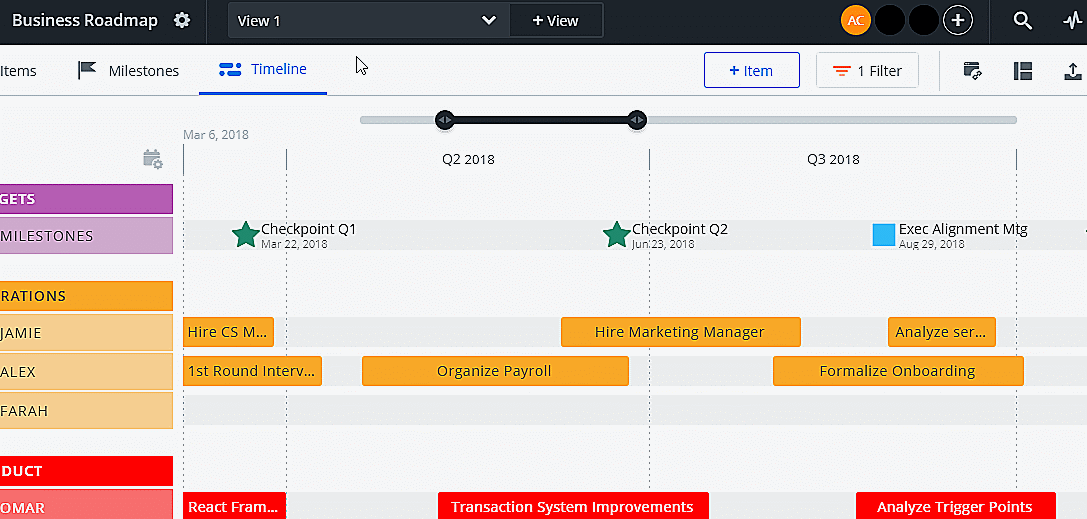Click the AC user avatar
This screenshot has width=1087, height=519.
click(x=856, y=20)
